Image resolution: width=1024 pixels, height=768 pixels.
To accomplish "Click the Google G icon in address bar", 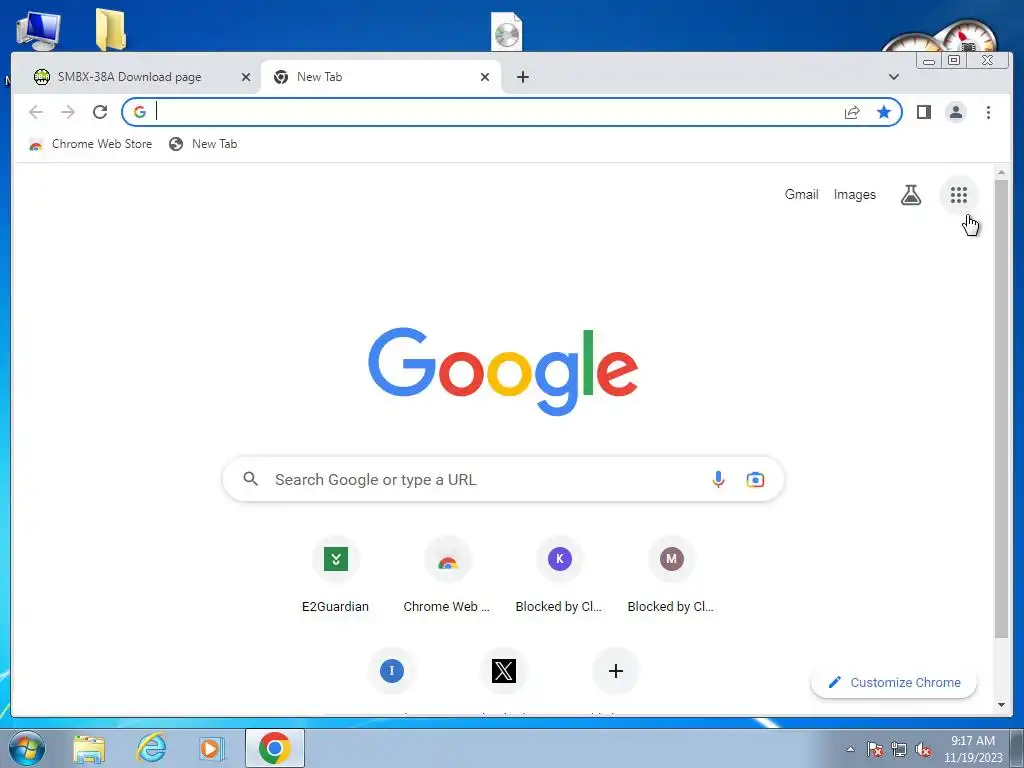I will pyautogui.click(x=139, y=112).
